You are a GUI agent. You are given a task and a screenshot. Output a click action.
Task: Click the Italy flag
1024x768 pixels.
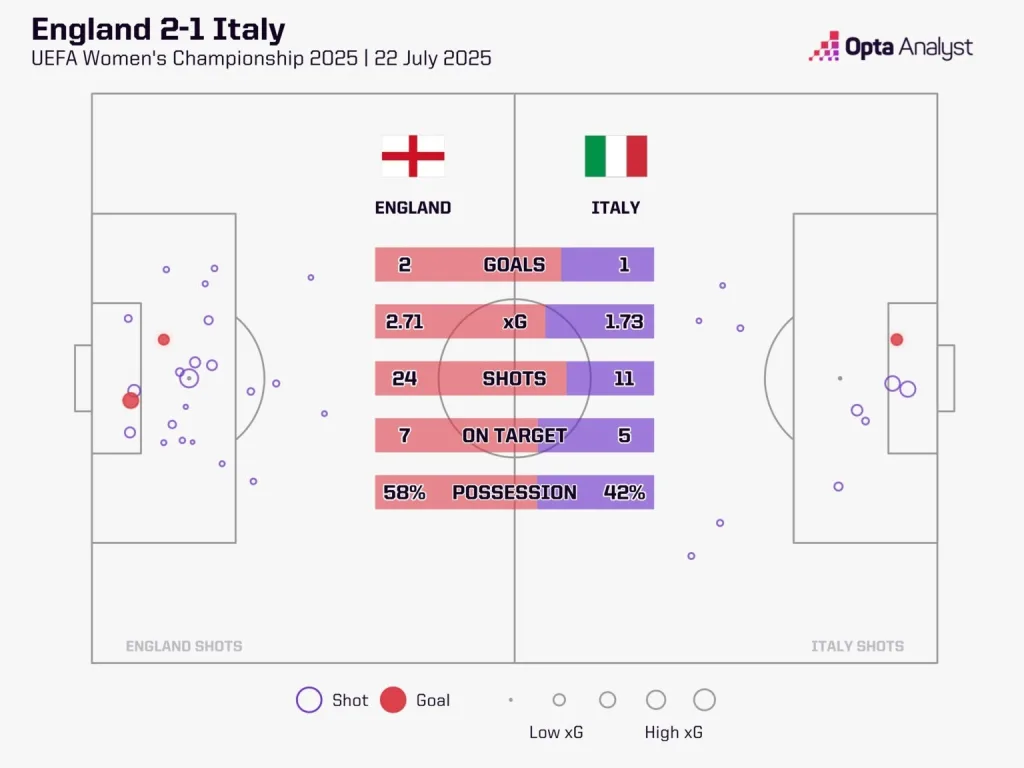616,156
